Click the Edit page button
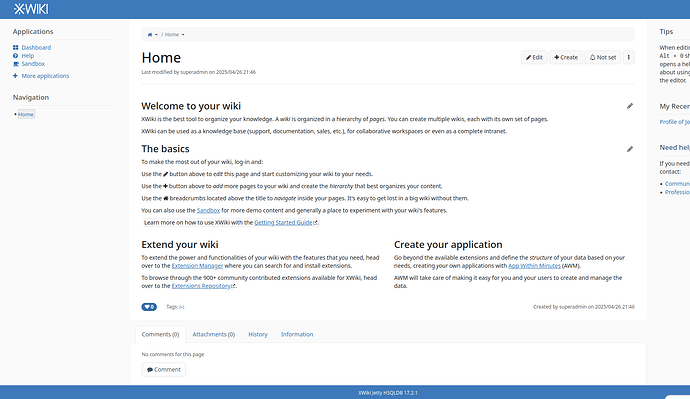The image size is (690, 399). (534, 57)
